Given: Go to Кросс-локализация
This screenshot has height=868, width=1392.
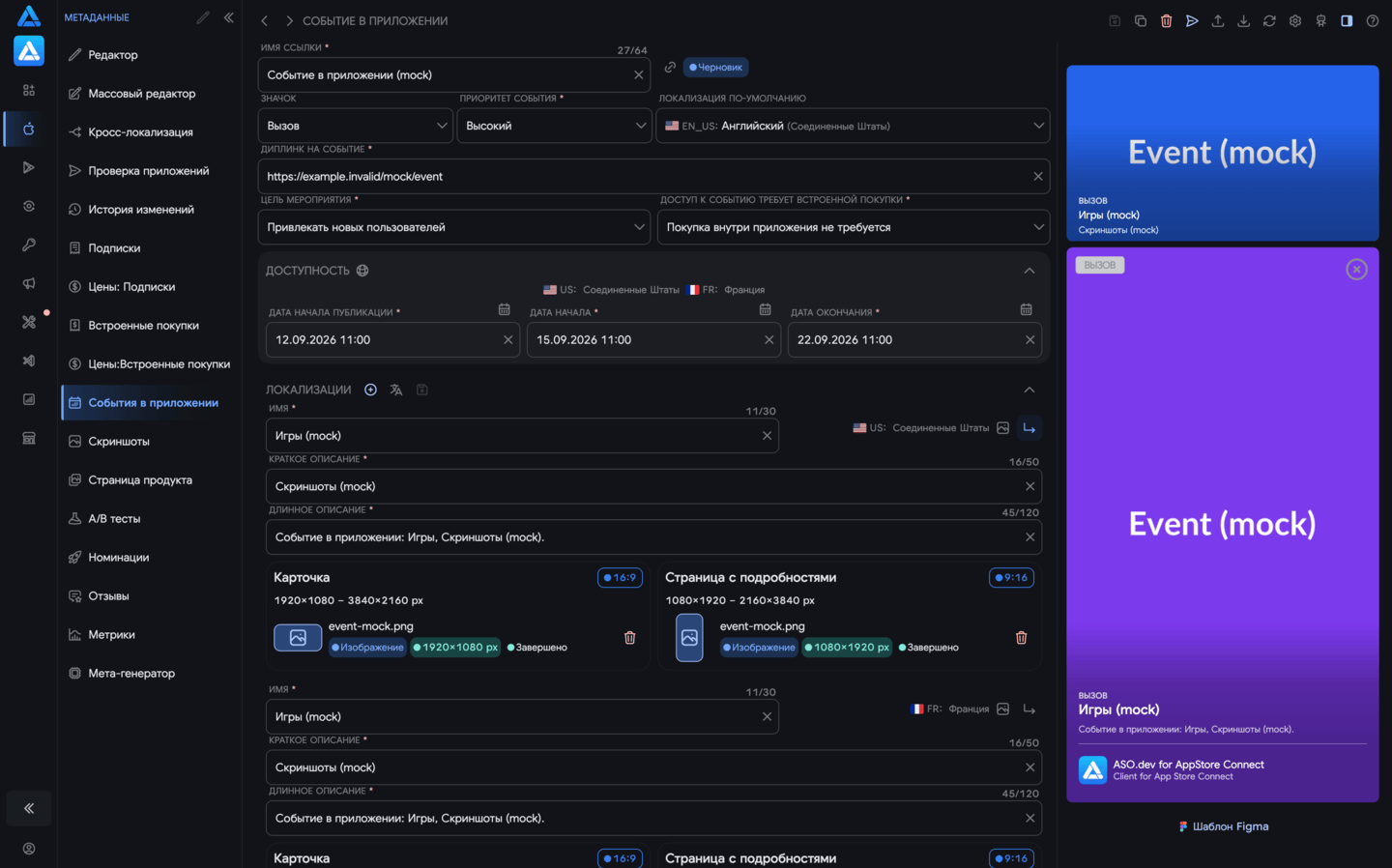Looking at the screenshot, I should (149, 132).
